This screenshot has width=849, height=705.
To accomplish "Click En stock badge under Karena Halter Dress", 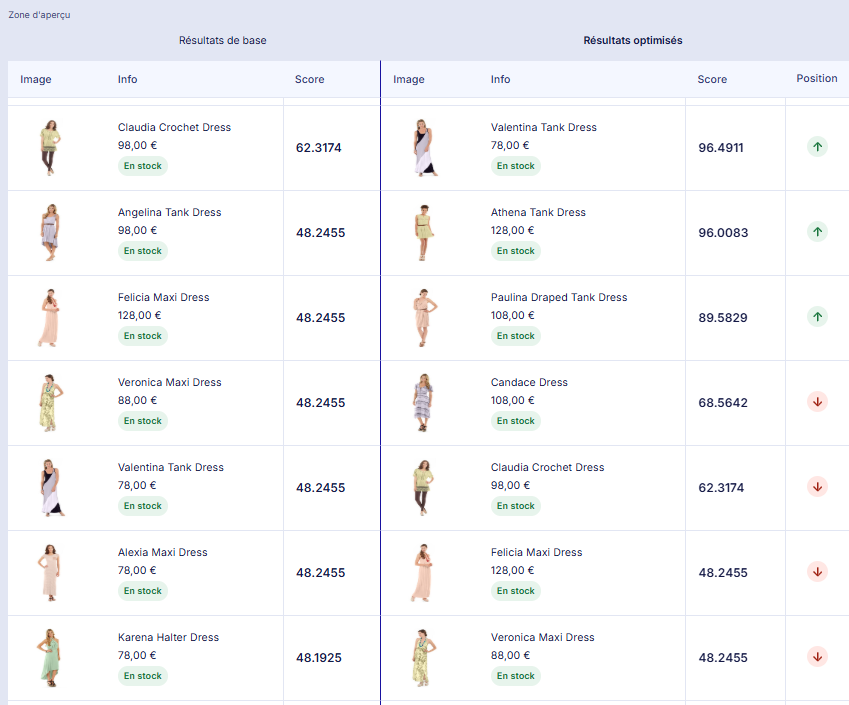I will click(143, 676).
